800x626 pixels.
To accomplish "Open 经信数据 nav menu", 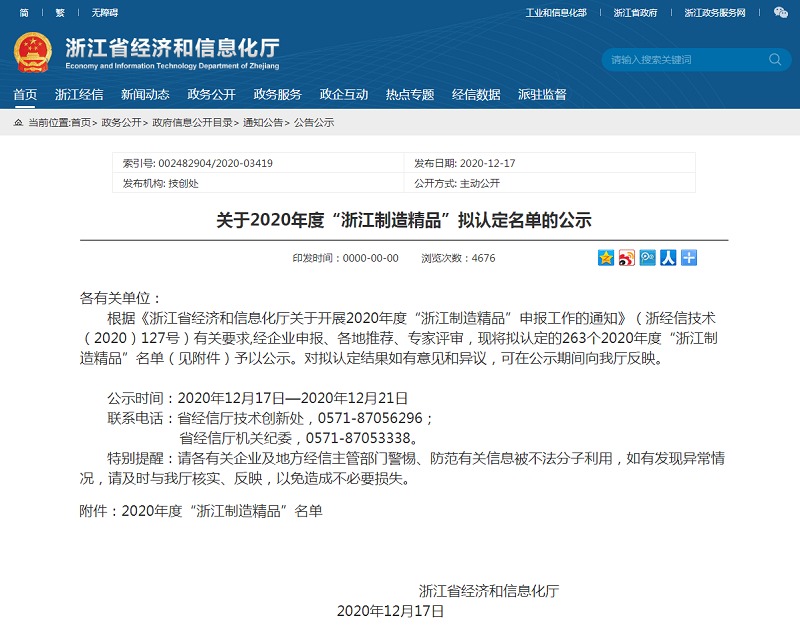I will tap(476, 94).
